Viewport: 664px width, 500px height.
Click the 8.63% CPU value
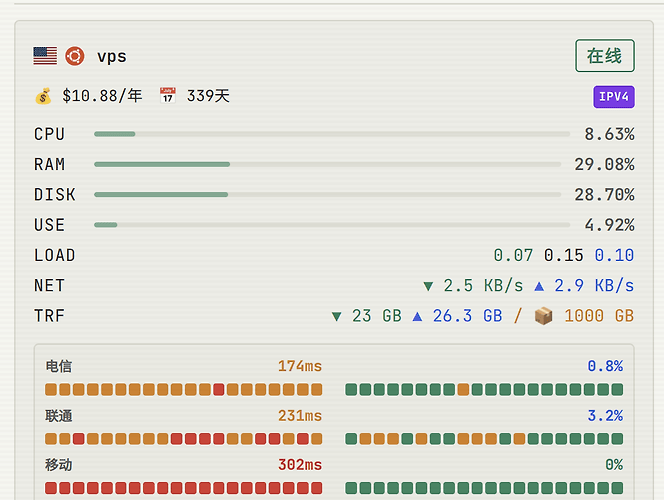609,134
